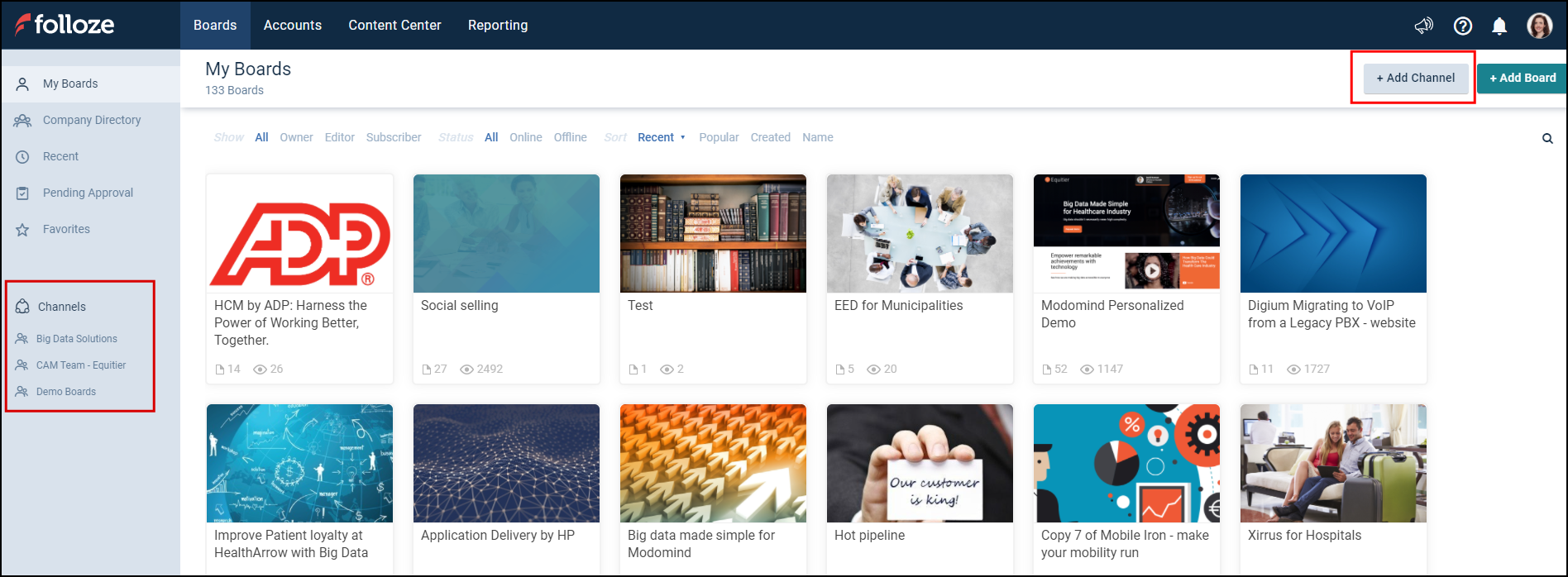Open the Big Data Solutions channel
The width and height of the screenshot is (1568, 577).
point(76,339)
